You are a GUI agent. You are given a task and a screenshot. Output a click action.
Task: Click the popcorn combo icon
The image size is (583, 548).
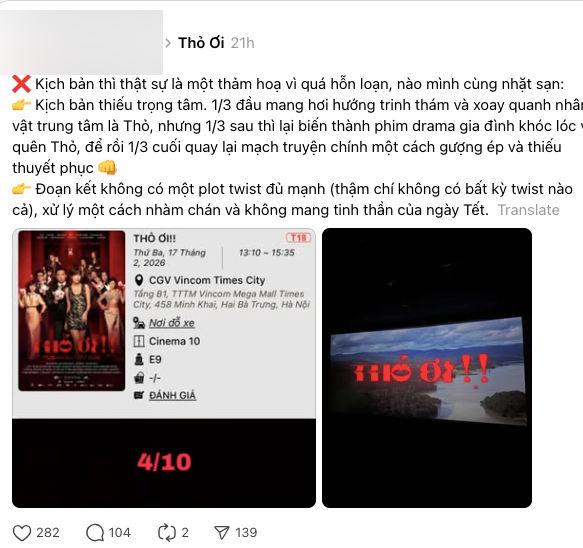(139, 378)
